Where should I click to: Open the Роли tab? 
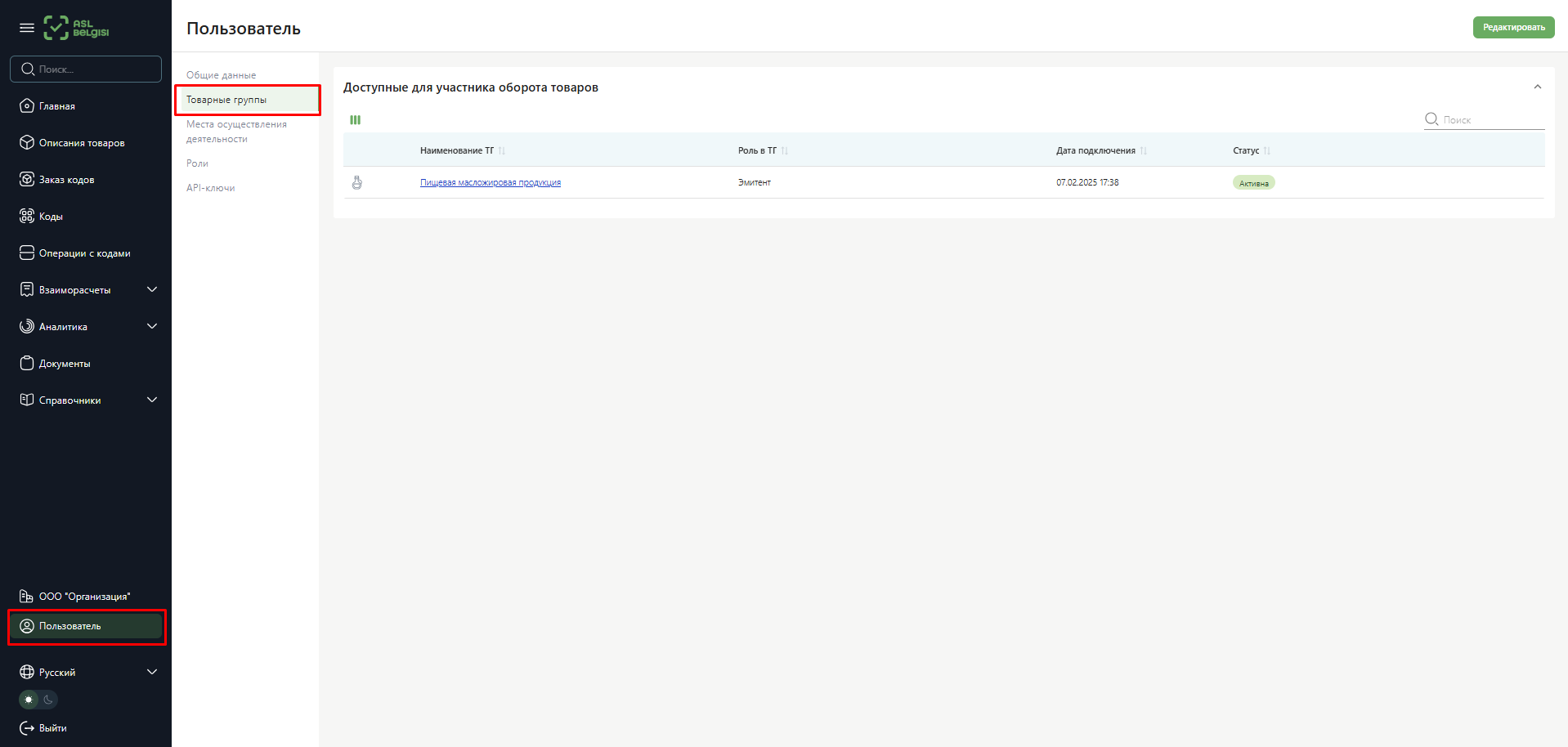(x=197, y=163)
